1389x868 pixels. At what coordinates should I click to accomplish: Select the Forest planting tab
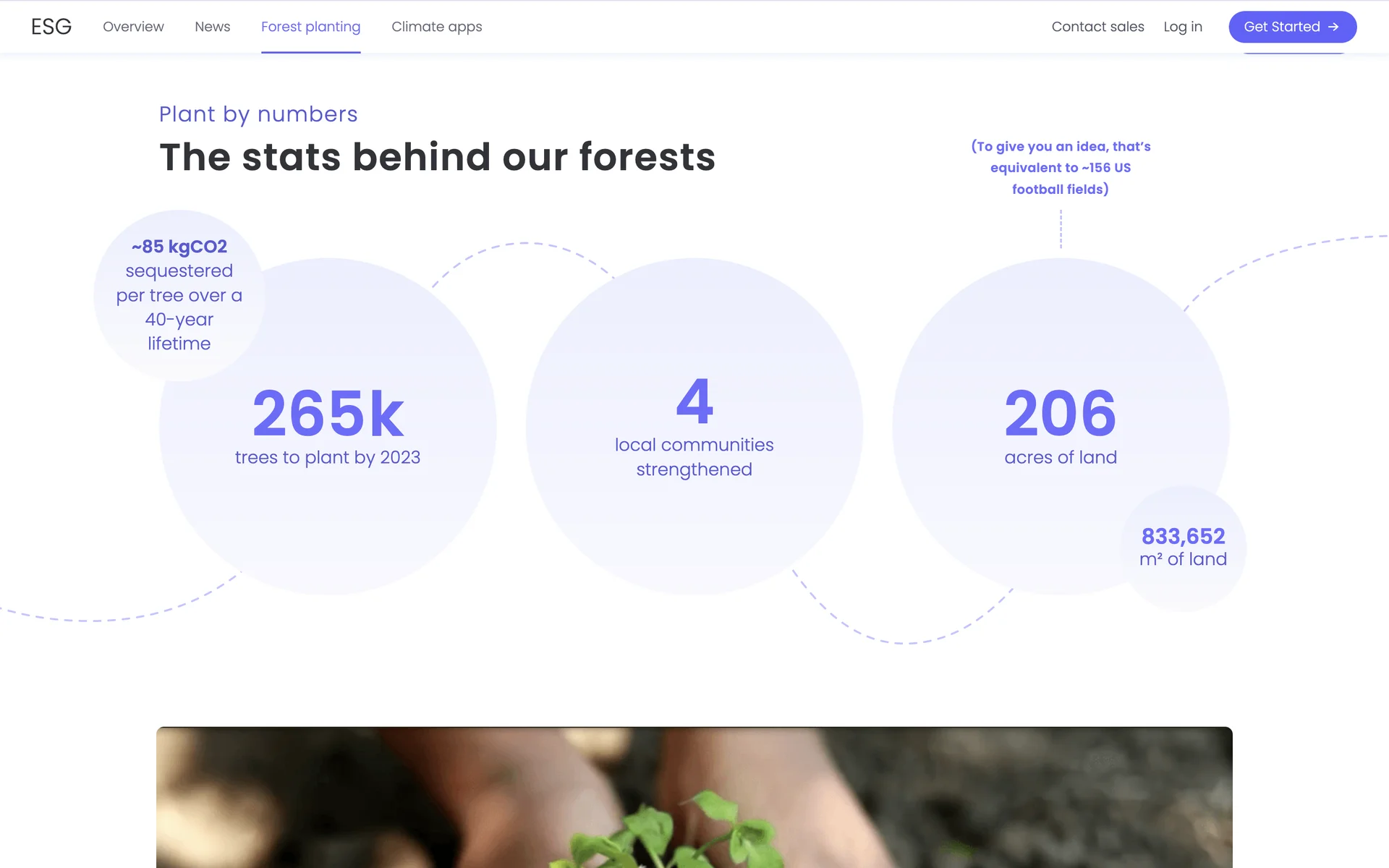(x=310, y=27)
